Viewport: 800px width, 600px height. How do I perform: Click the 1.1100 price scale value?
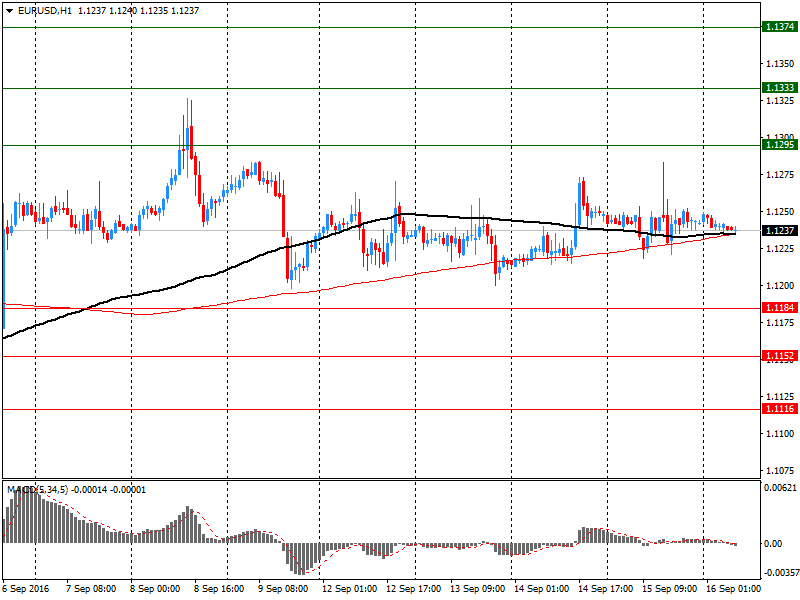[780, 434]
